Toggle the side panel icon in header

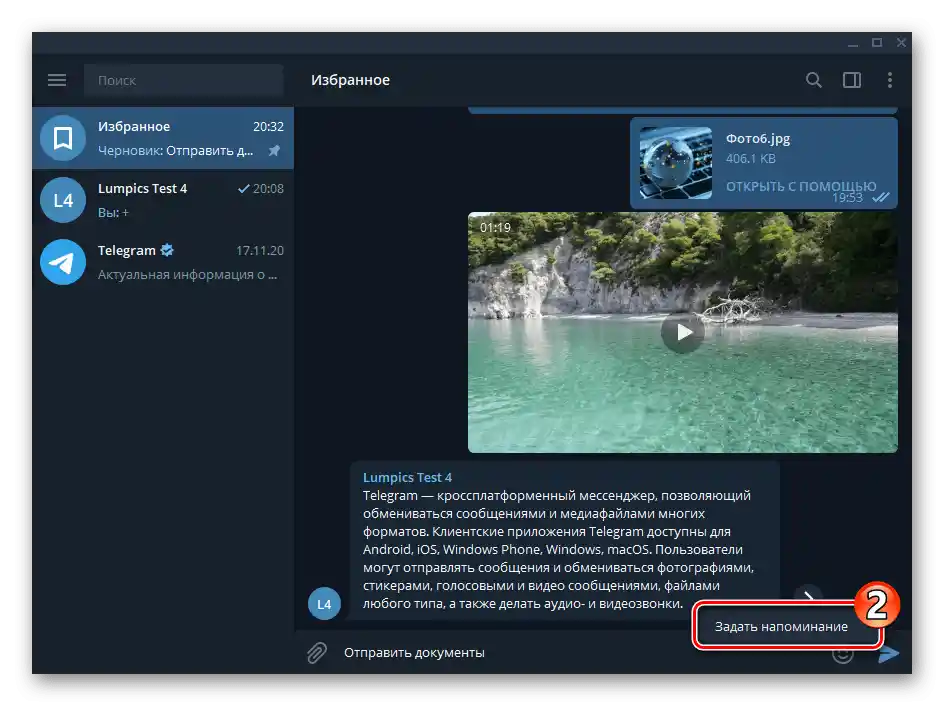coord(852,80)
